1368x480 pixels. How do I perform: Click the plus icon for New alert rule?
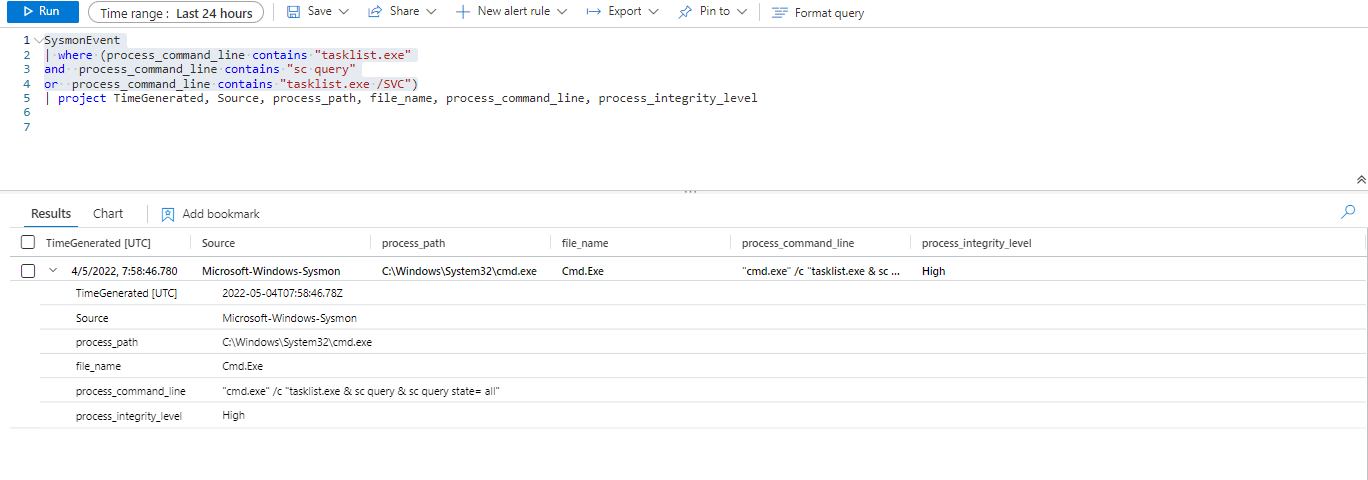pyautogui.click(x=462, y=12)
